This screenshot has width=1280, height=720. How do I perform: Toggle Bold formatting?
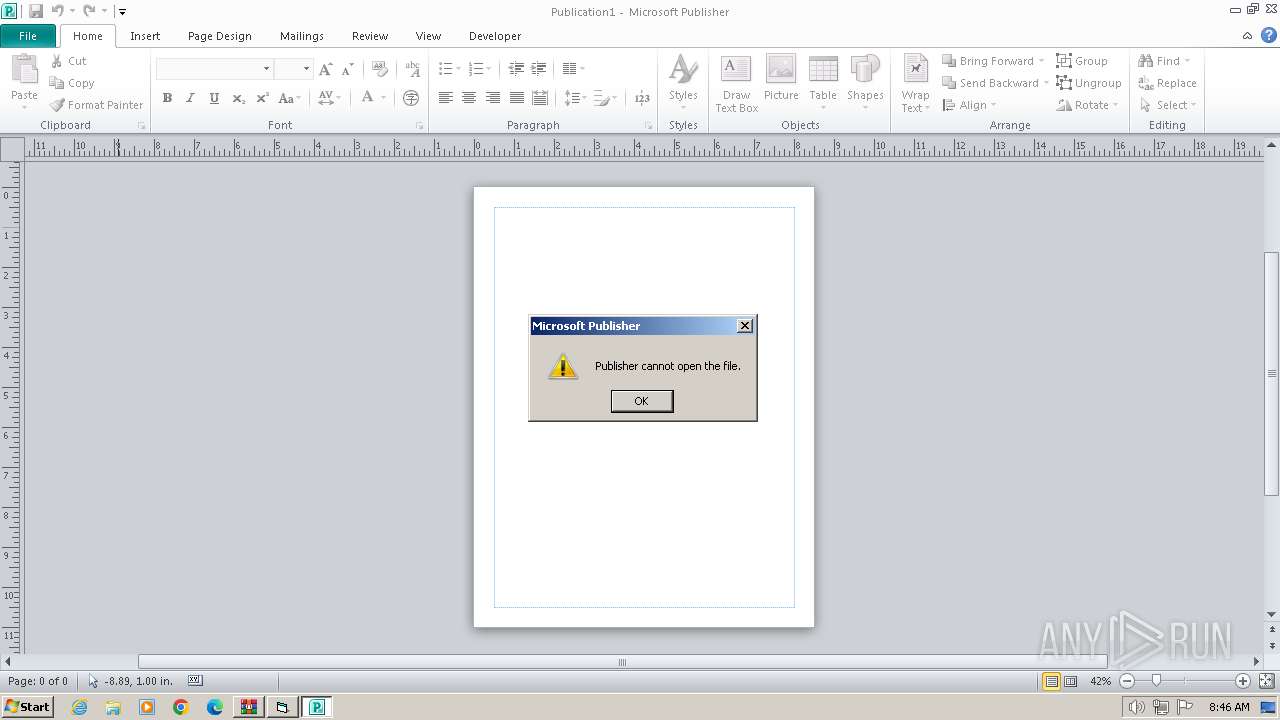pos(167,98)
